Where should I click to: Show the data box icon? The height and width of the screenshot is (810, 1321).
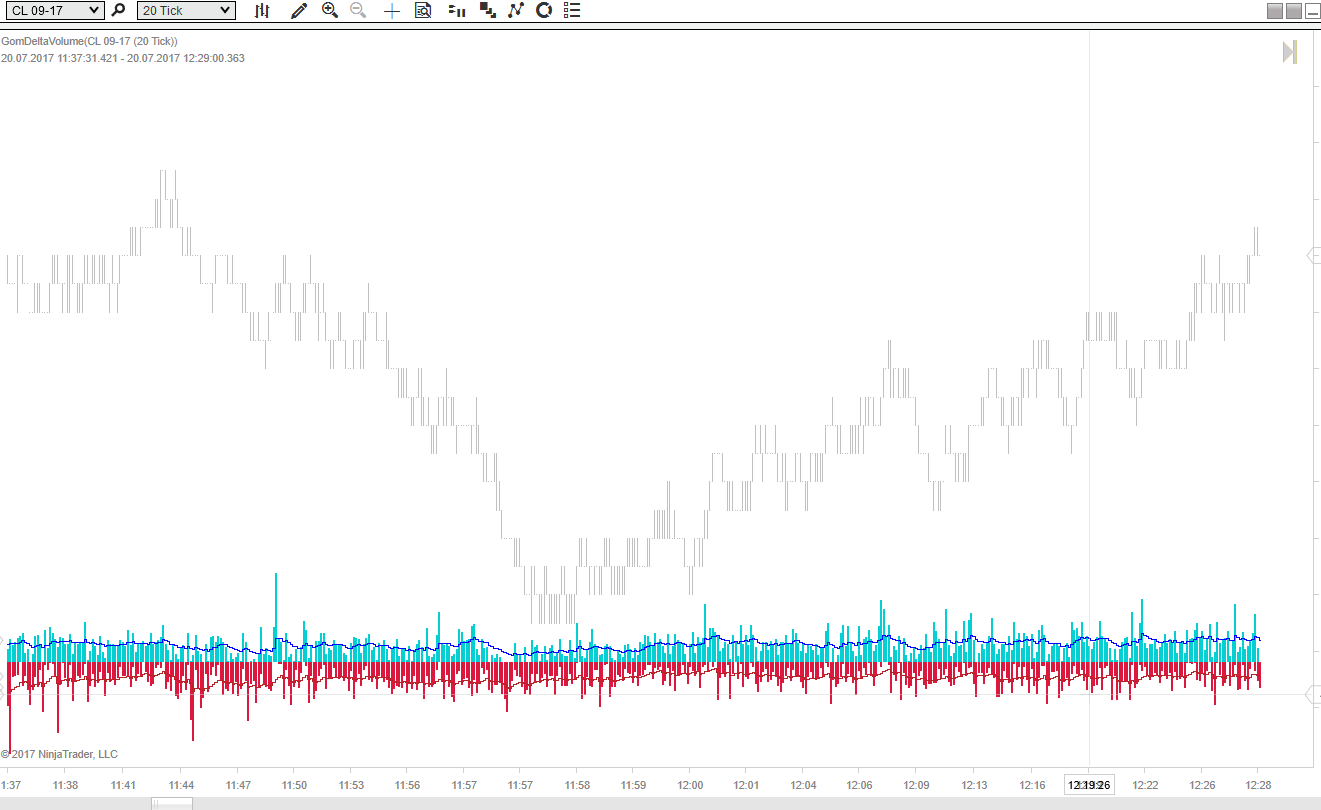423,10
